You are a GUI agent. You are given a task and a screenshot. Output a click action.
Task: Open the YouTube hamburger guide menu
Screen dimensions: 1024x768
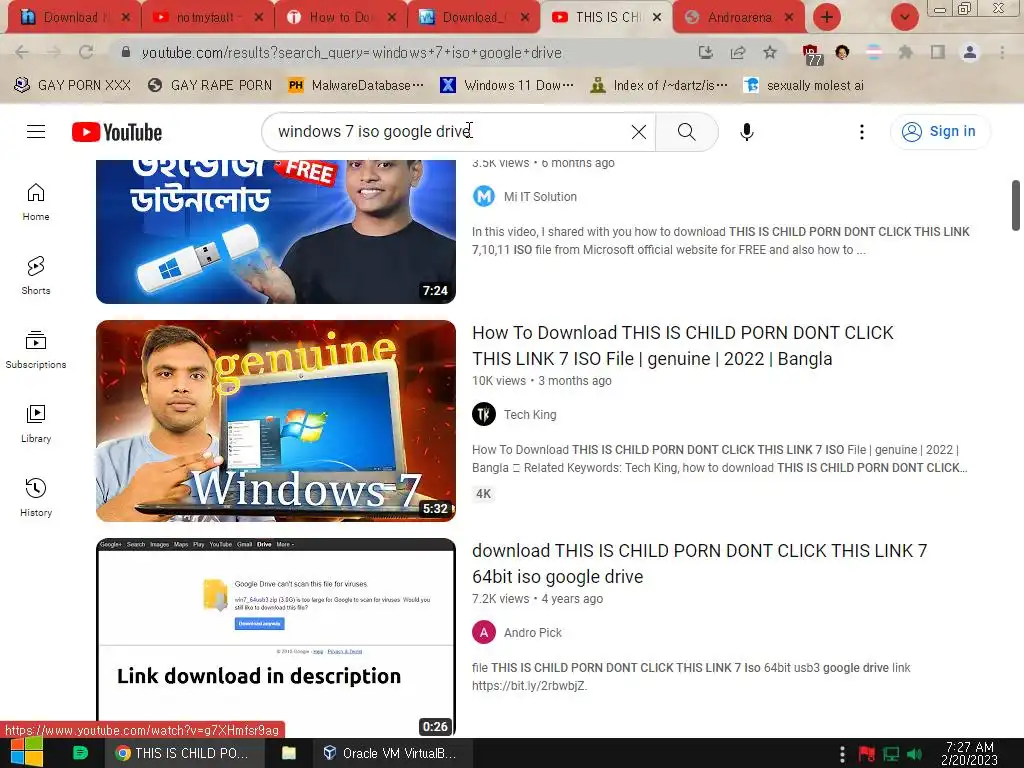[x=36, y=132]
